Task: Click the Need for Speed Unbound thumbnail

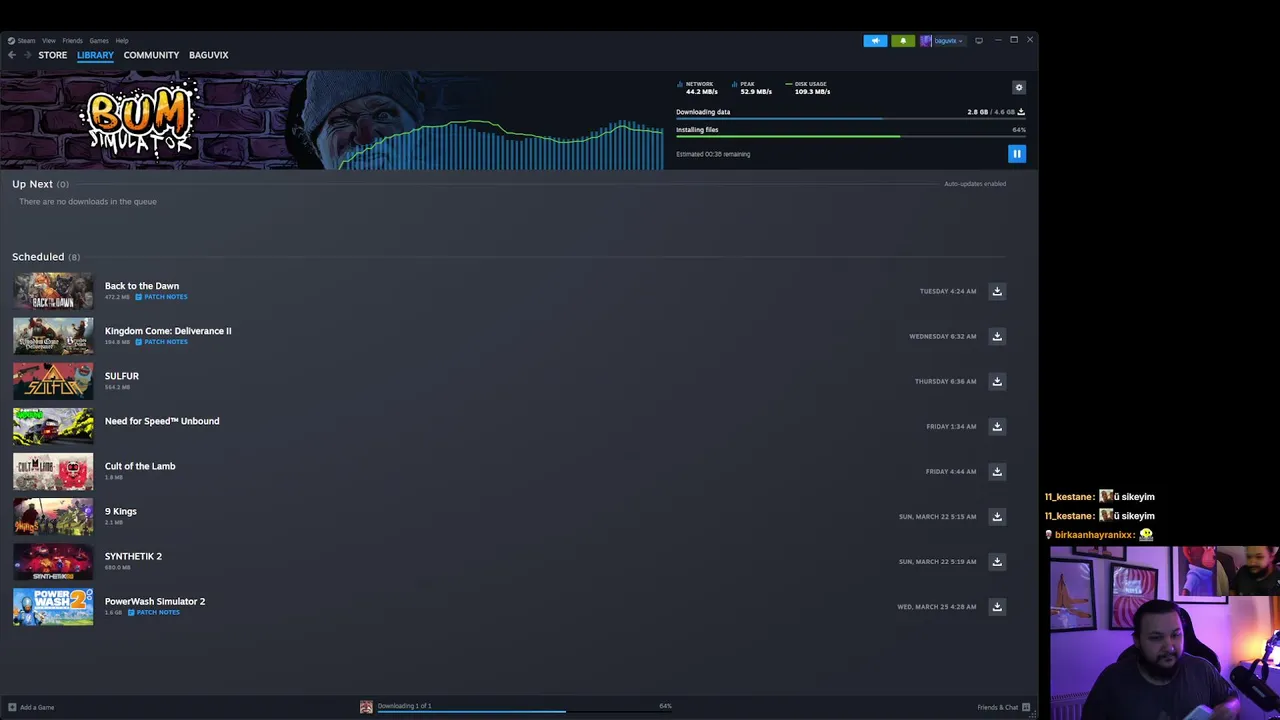Action: tap(53, 426)
